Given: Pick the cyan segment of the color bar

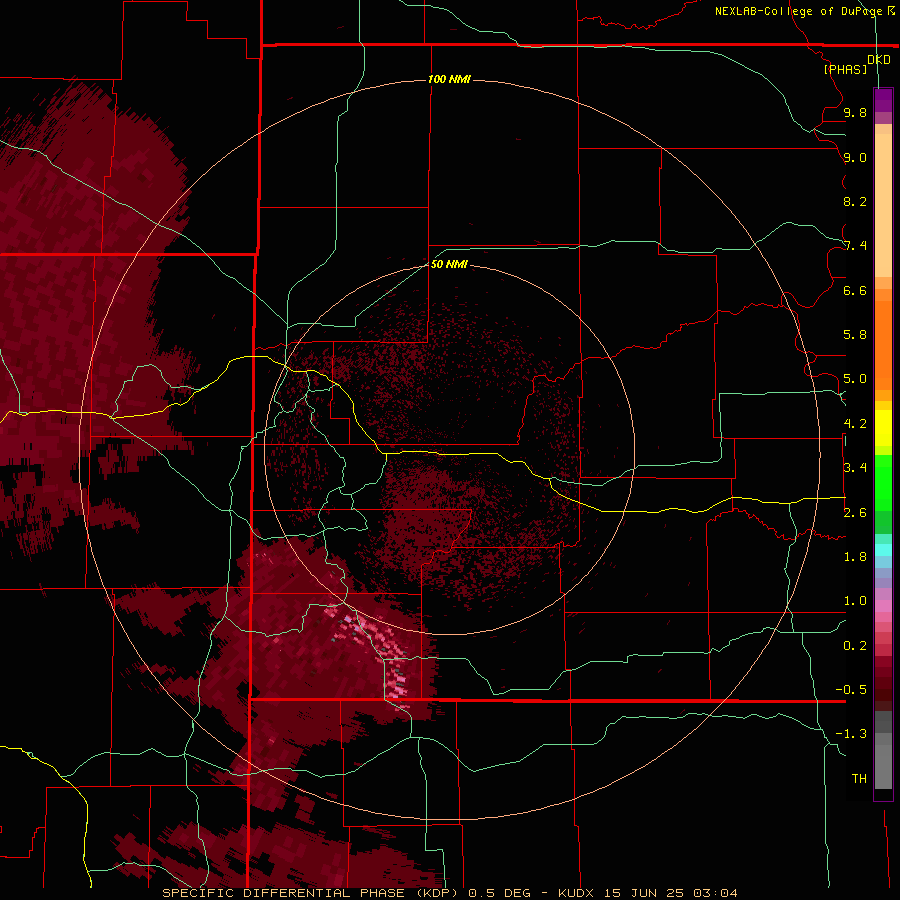Looking at the screenshot, I should [x=883, y=550].
